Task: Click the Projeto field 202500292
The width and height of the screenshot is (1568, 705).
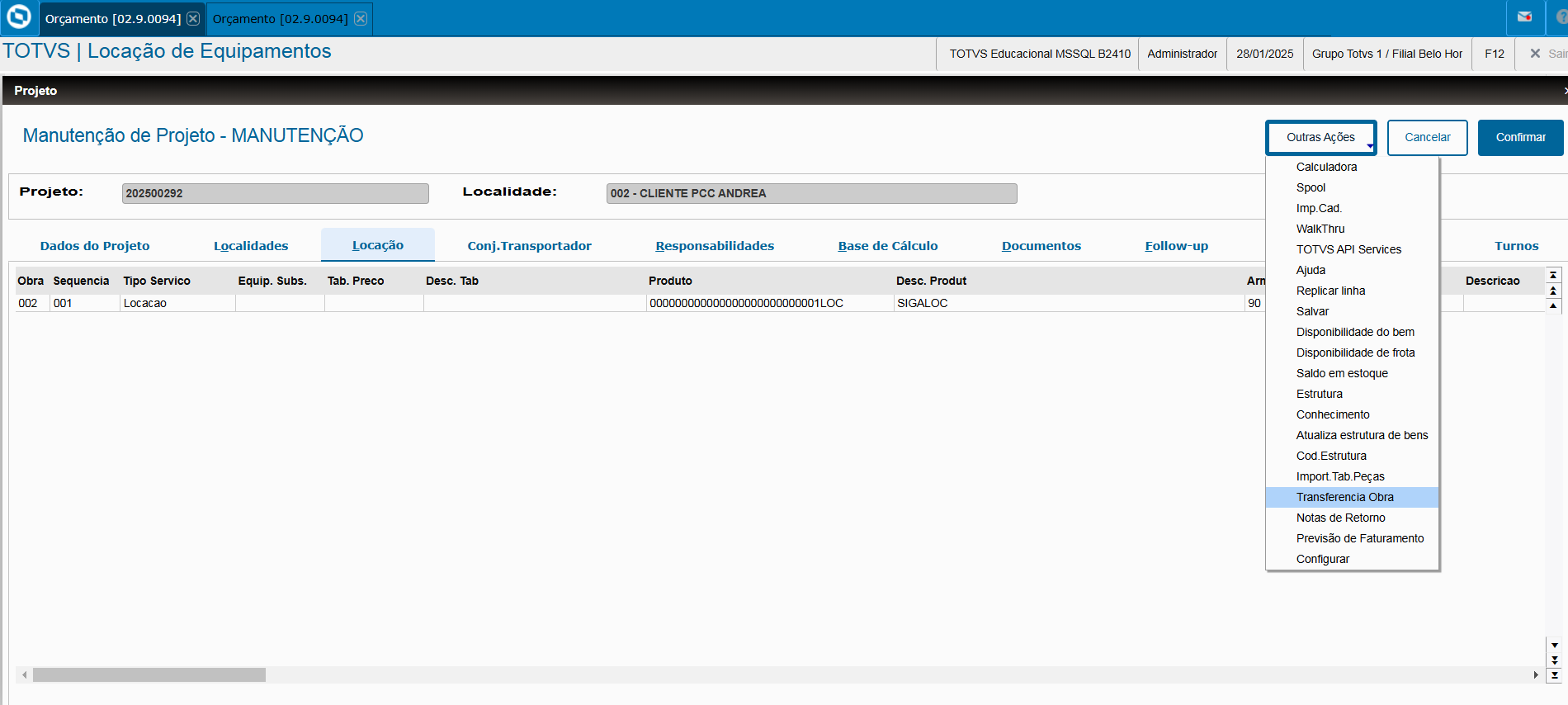Action: point(276,193)
